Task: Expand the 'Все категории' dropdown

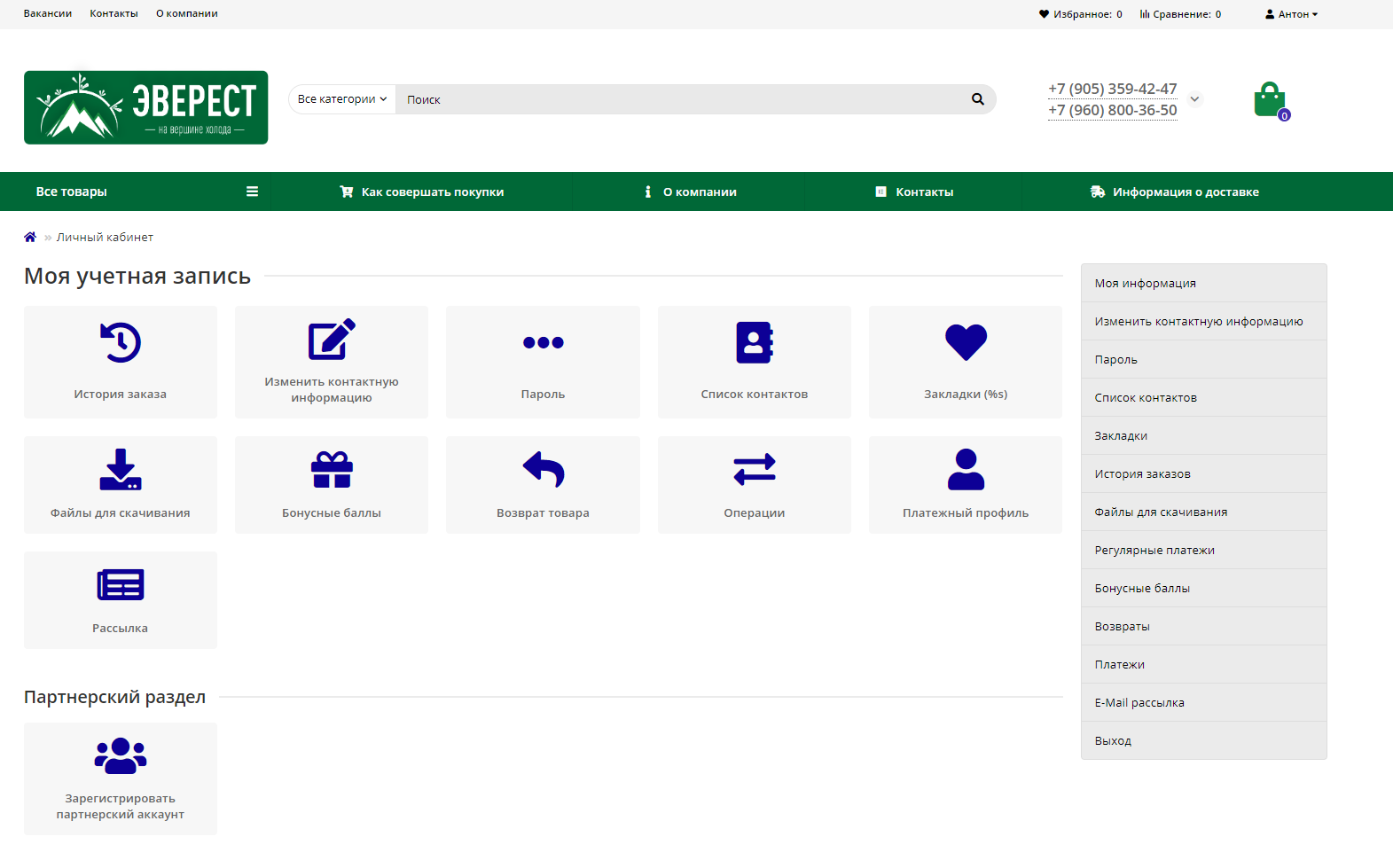Action: 342,99
